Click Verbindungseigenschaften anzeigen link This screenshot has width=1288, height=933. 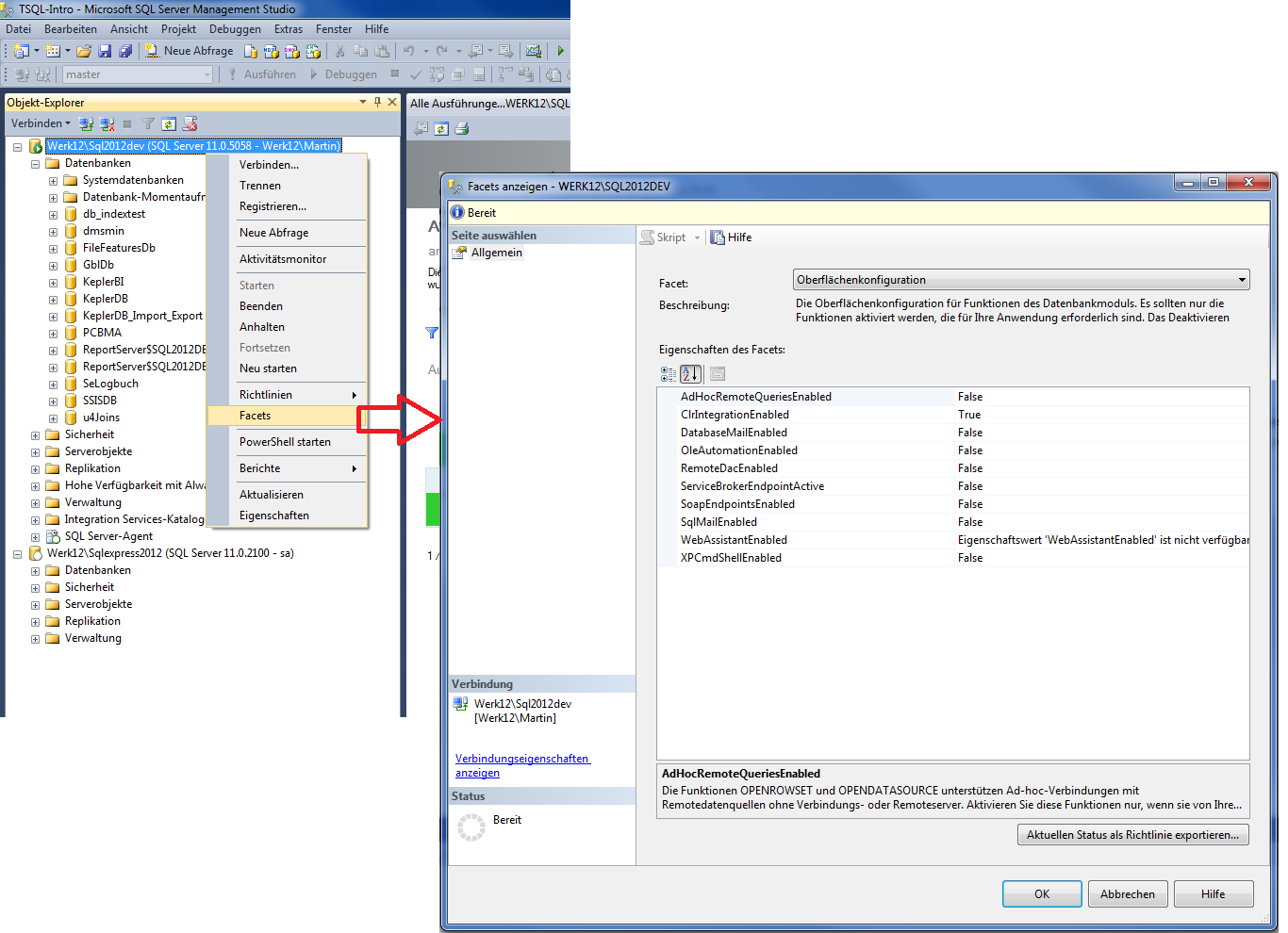pyautogui.click(x=522, y=765)
